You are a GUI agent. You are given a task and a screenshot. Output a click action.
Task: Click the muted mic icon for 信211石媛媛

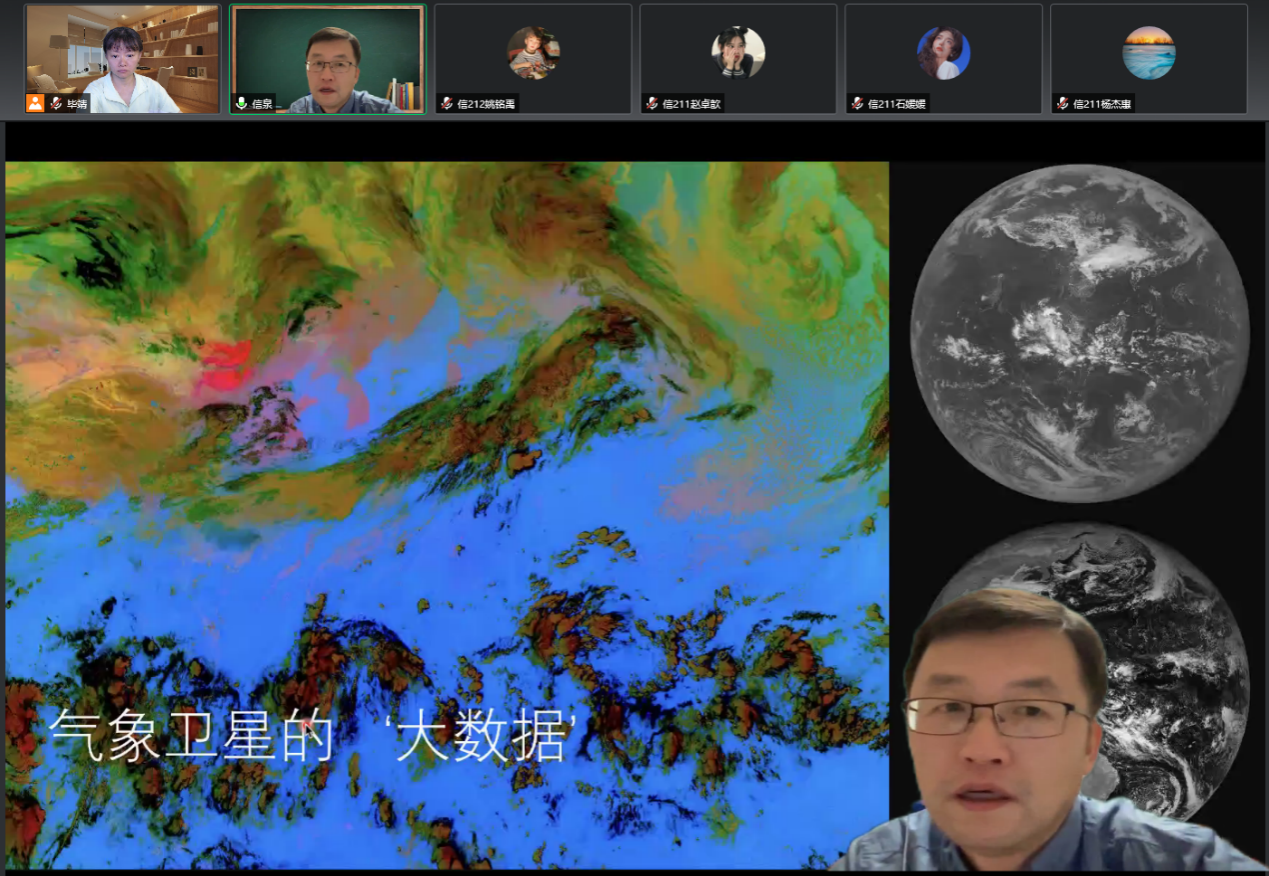pos(857,103)
